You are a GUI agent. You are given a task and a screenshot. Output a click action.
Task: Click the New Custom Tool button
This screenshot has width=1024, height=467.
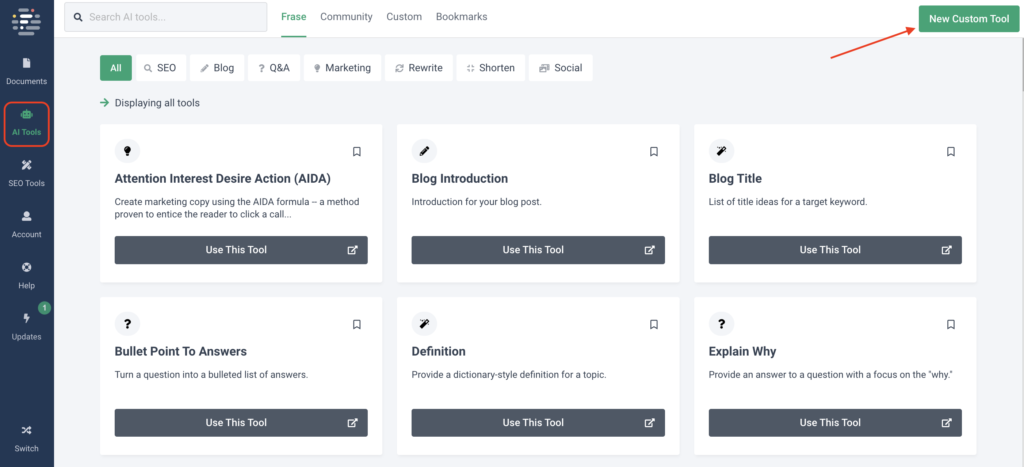968,18
